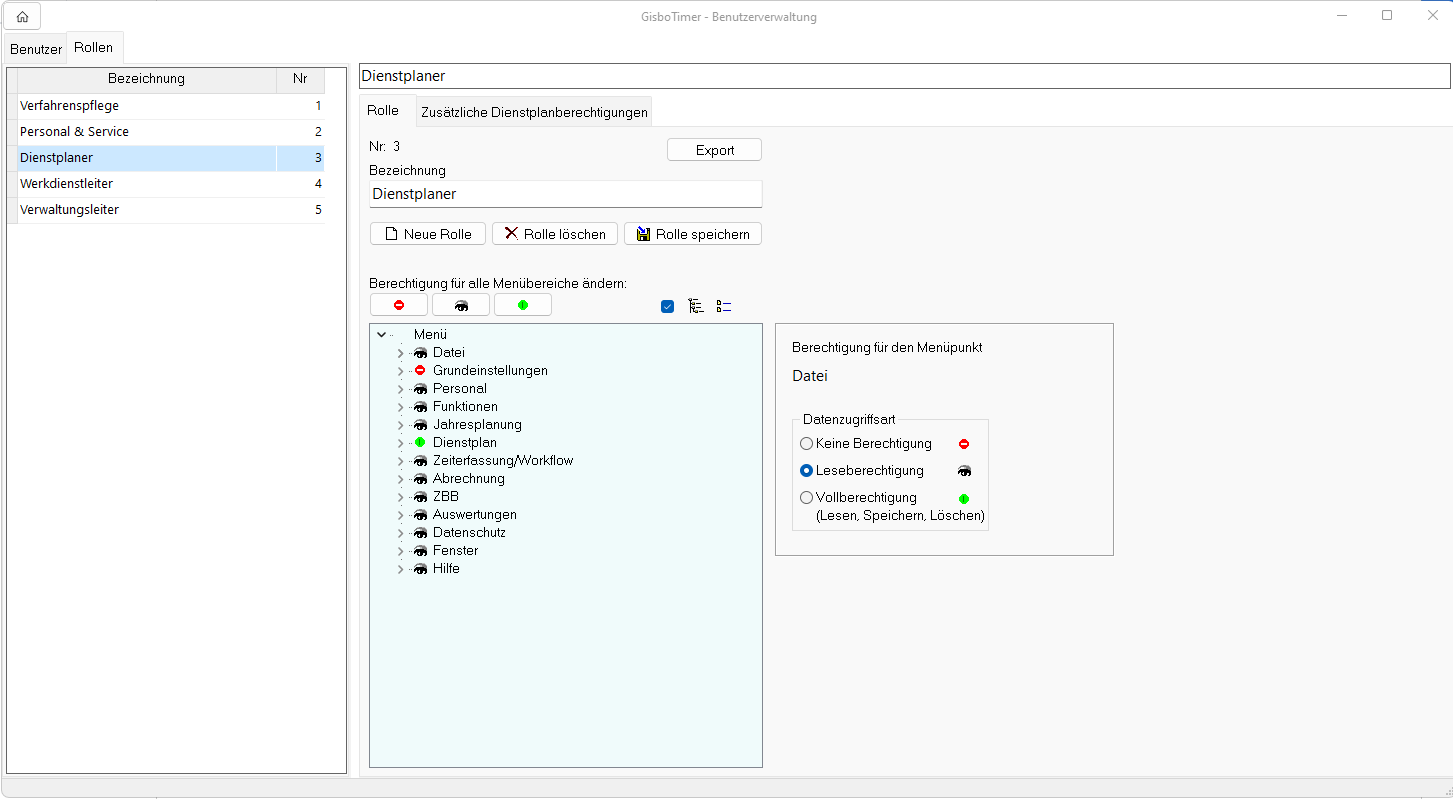The height and width of the screenshot is (799, 1453).
Task: Expand the Personal tree node
Action: coord(400,389)
